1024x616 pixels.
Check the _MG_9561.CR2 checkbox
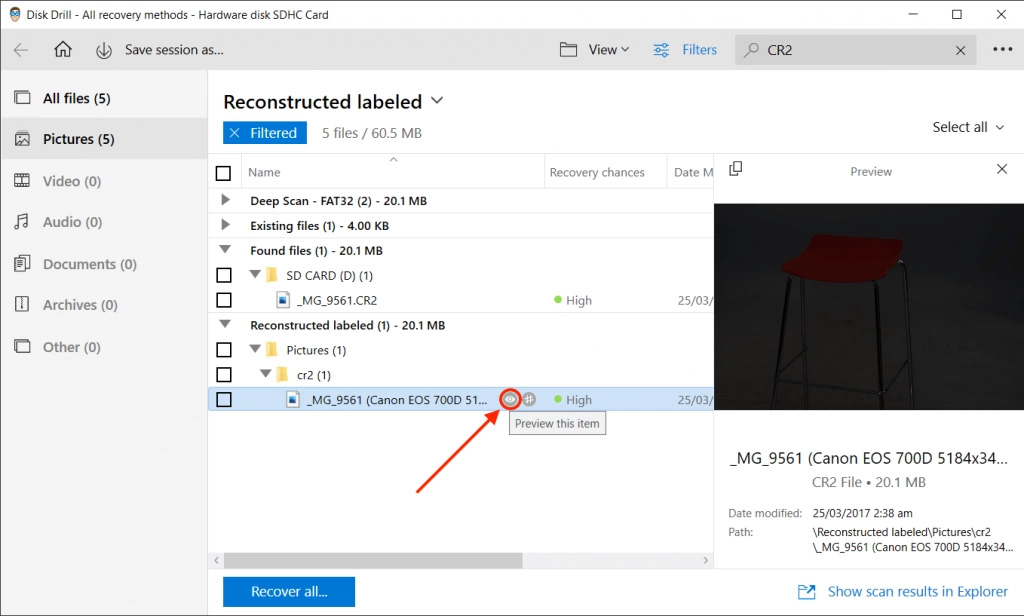pyautogui.click(x=223, y=300)
